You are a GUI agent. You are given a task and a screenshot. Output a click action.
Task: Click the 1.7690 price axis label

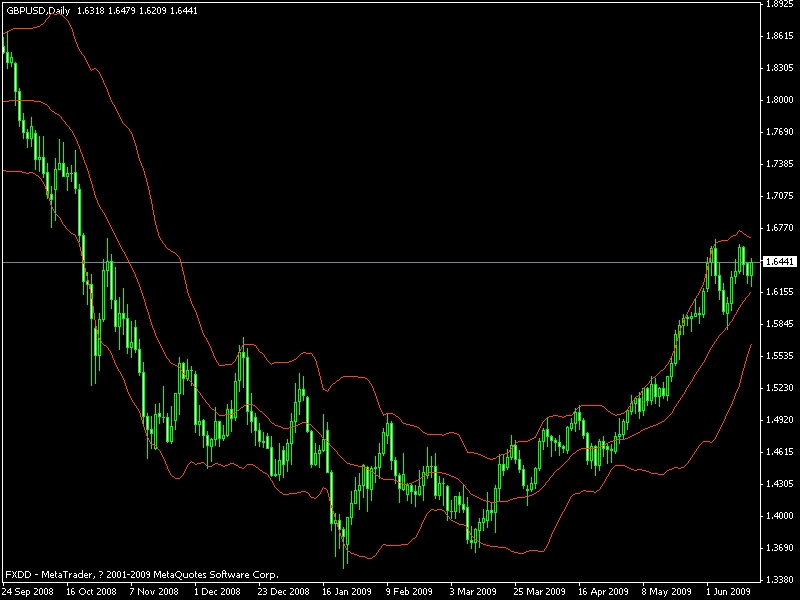pyautogui.click(x=780, y=132)
